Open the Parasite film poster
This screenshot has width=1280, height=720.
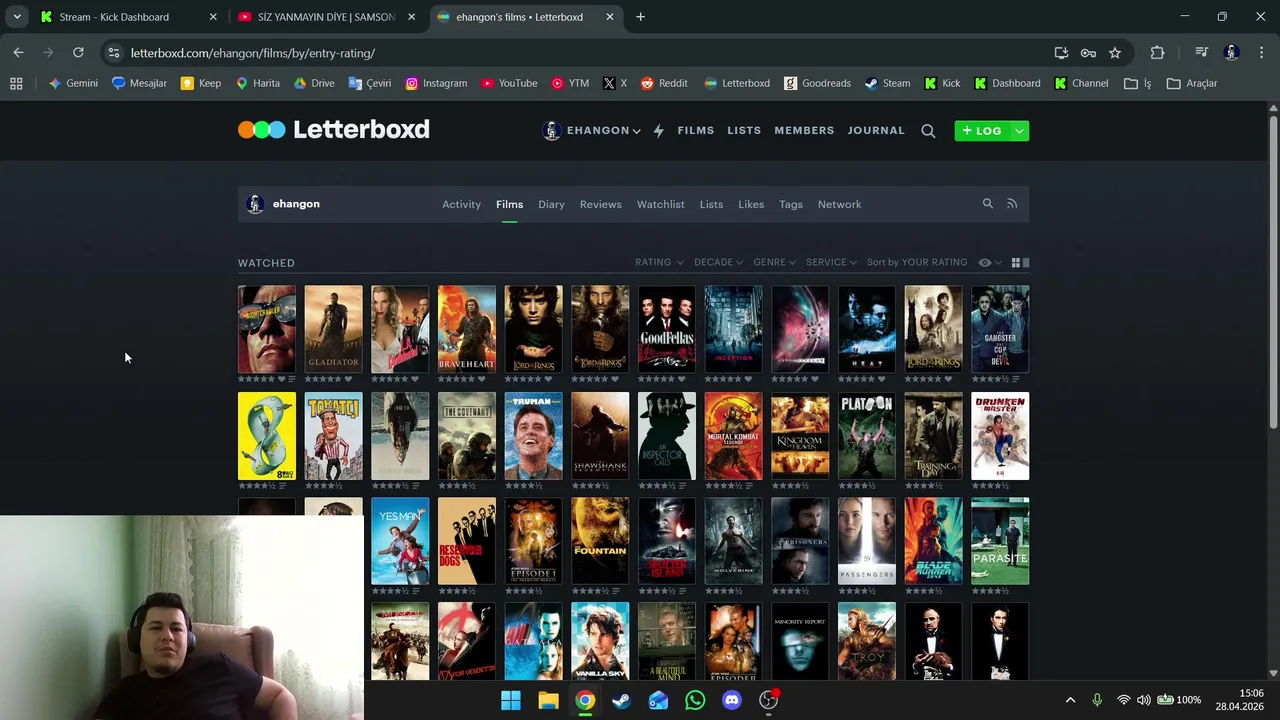[x=1000, y=541]
